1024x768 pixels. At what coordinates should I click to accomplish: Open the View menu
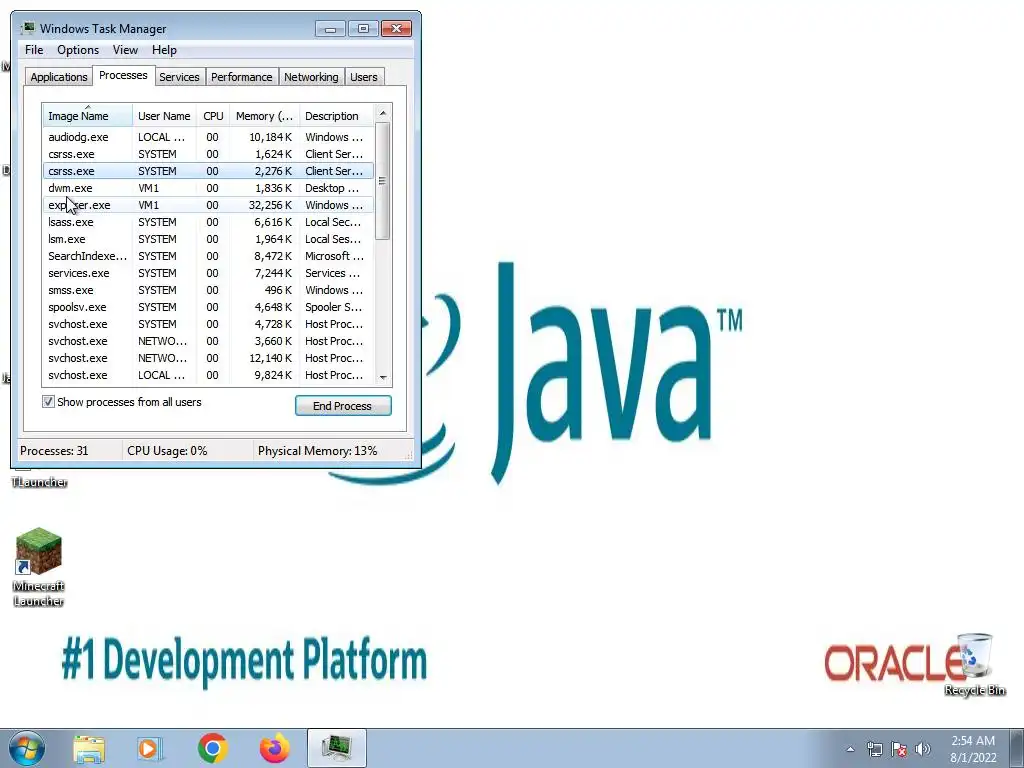point(125,50)
